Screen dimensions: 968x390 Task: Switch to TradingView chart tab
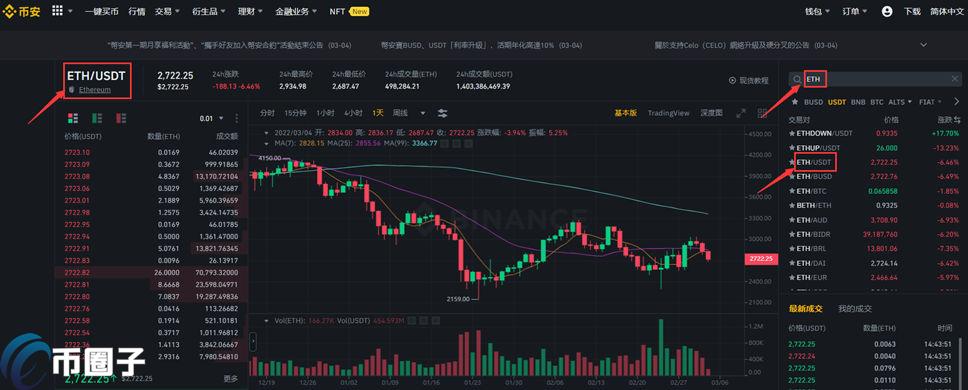coord(669,113)
